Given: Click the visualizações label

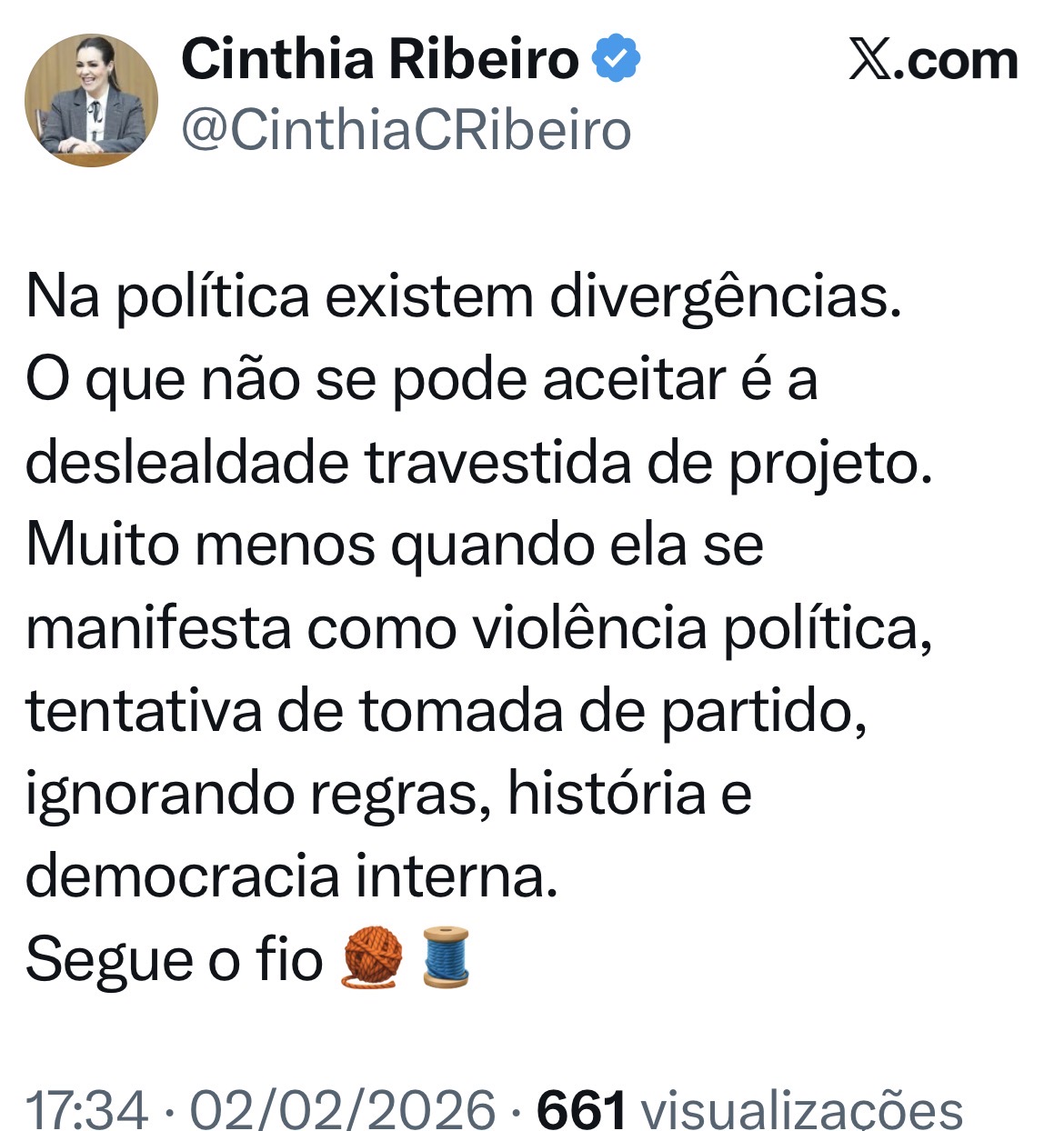Looking at the screenshot, I should (x=802, y=1110).
